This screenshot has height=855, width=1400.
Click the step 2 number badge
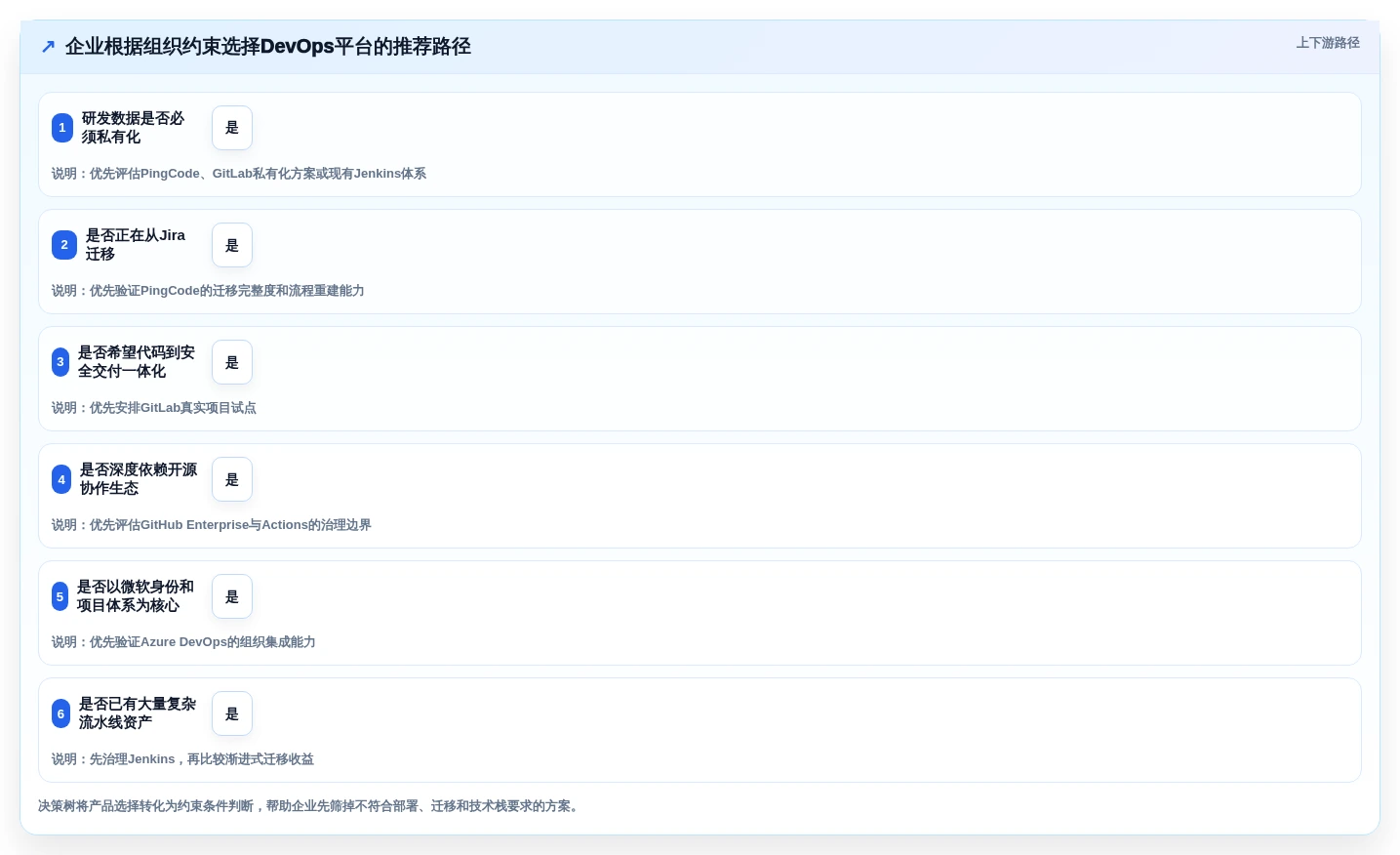tap(64, 245)
